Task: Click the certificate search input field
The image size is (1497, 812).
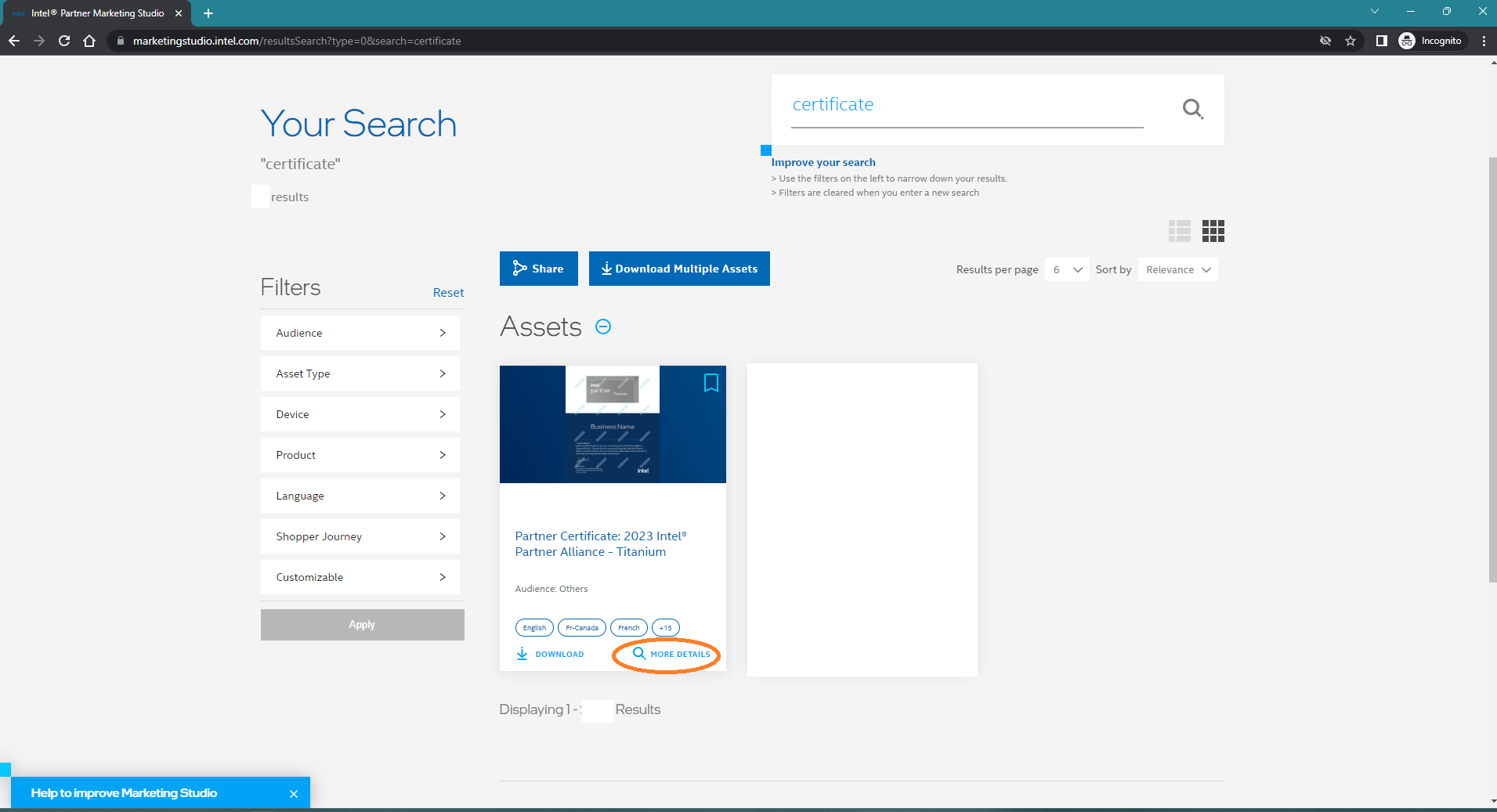Action: point(967,106)
